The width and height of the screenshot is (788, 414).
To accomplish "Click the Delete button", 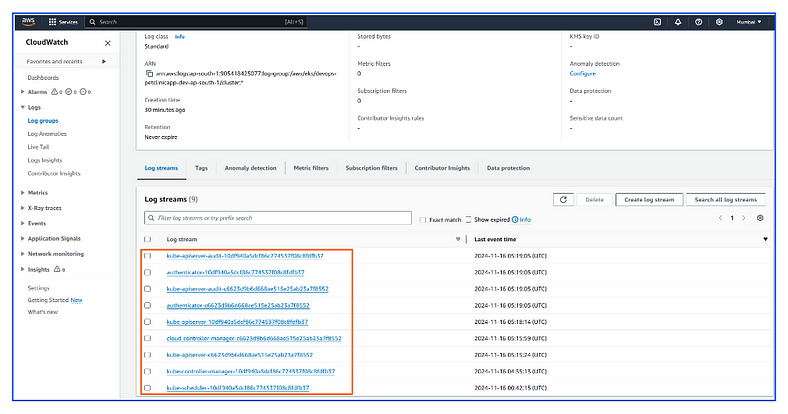I will click(x=595, y=199).
